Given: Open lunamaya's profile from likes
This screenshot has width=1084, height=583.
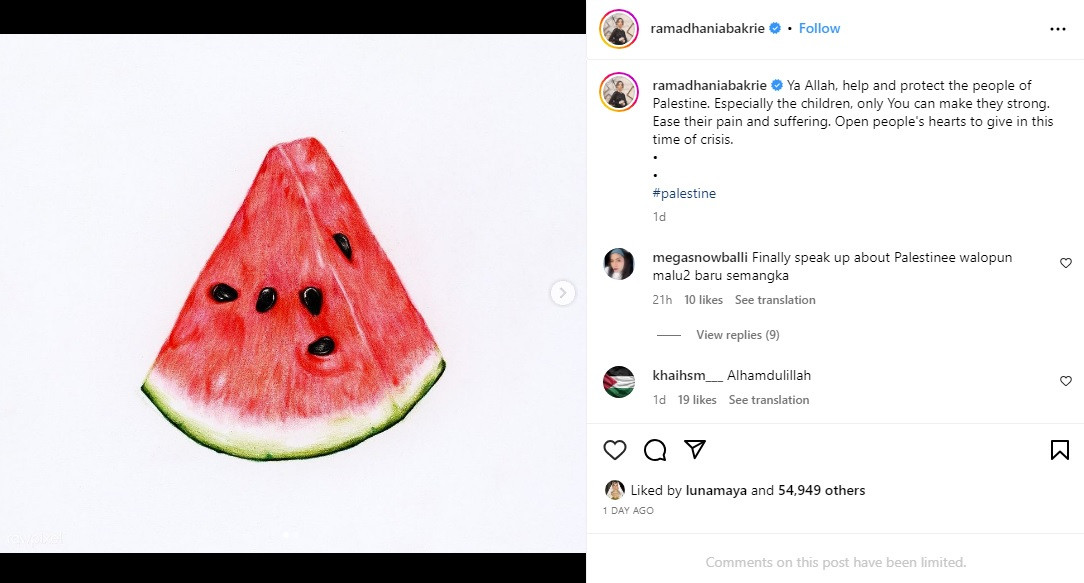Looking at the screenshot, I should click(716, 491).
